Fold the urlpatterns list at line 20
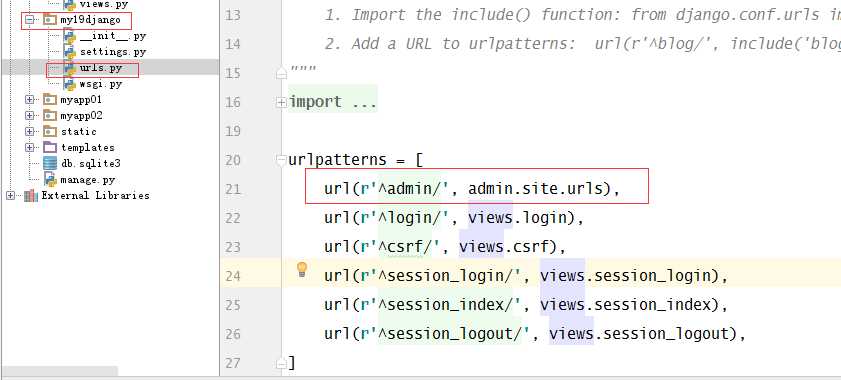 (281, 159)
